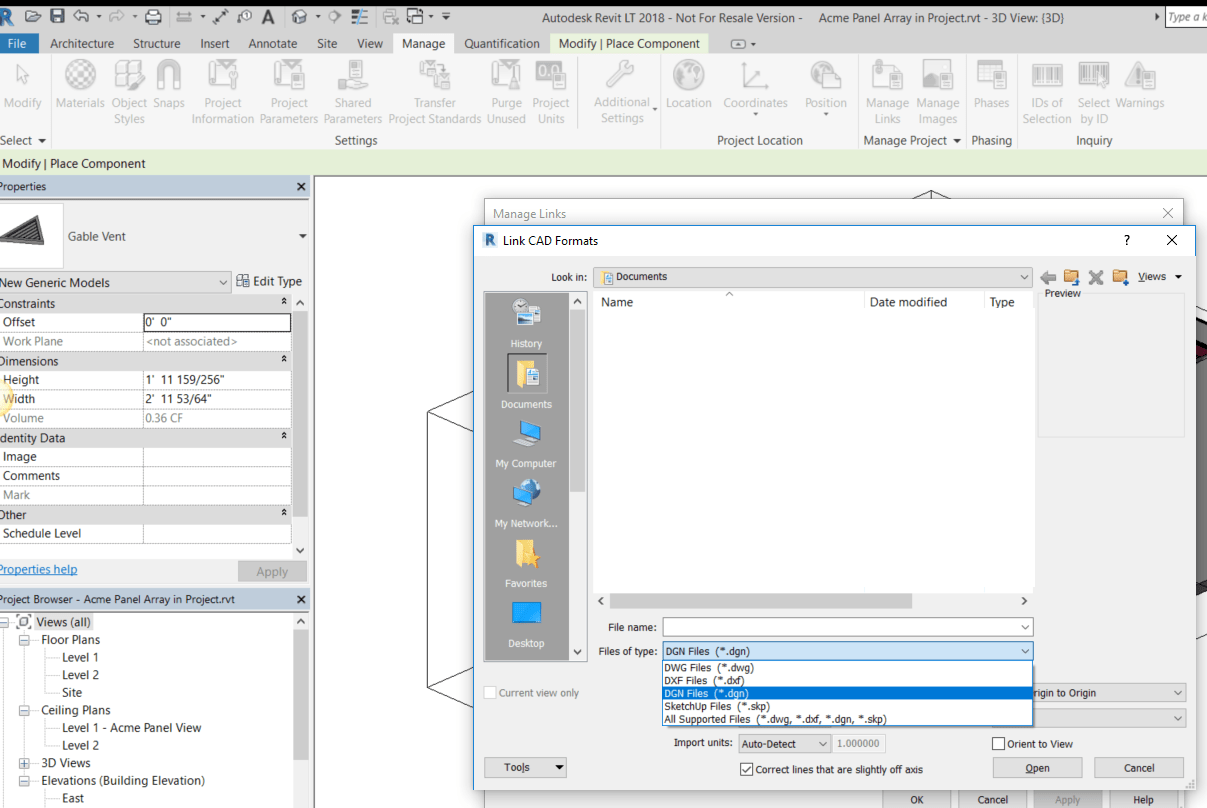
Task: Choose DWG Files (*.dwg) option
Action: click(847, 667)
